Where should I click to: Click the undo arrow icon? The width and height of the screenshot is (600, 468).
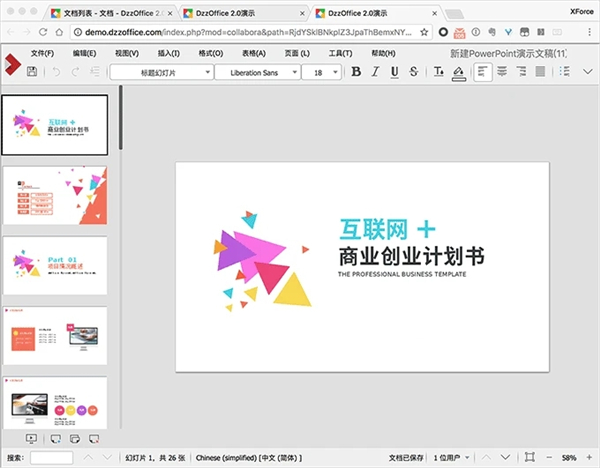(x=57, y=72)
